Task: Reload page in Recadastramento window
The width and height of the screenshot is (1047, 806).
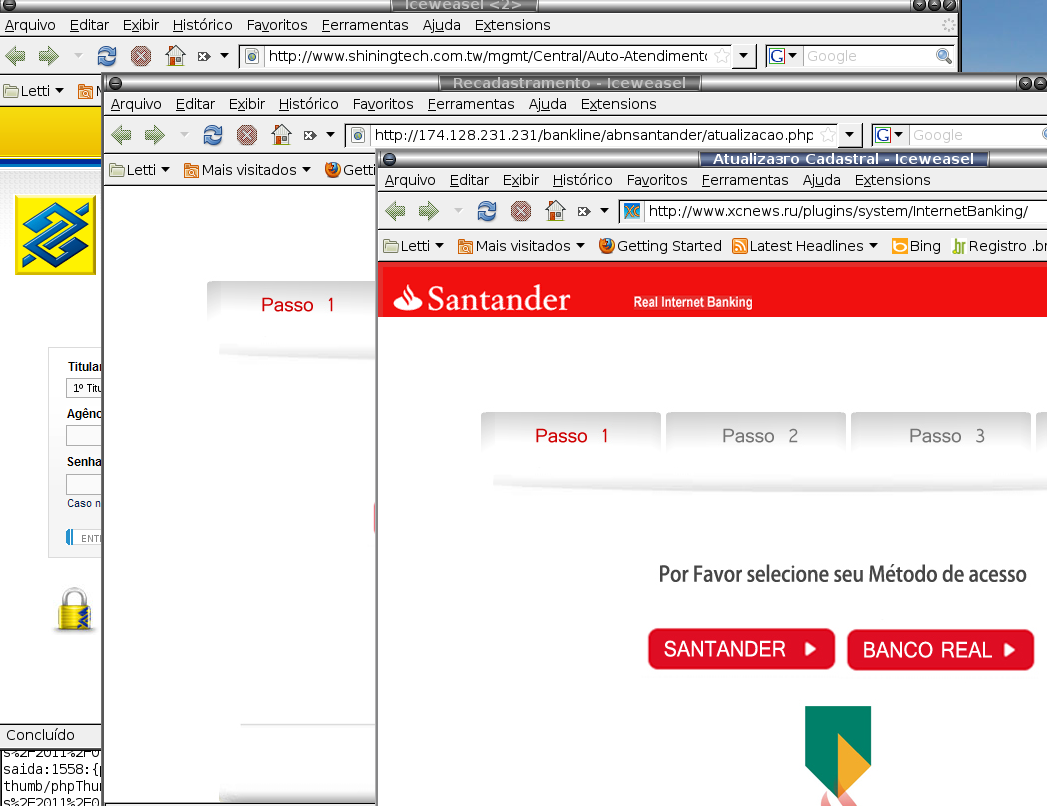Action: tap(213, 136)
